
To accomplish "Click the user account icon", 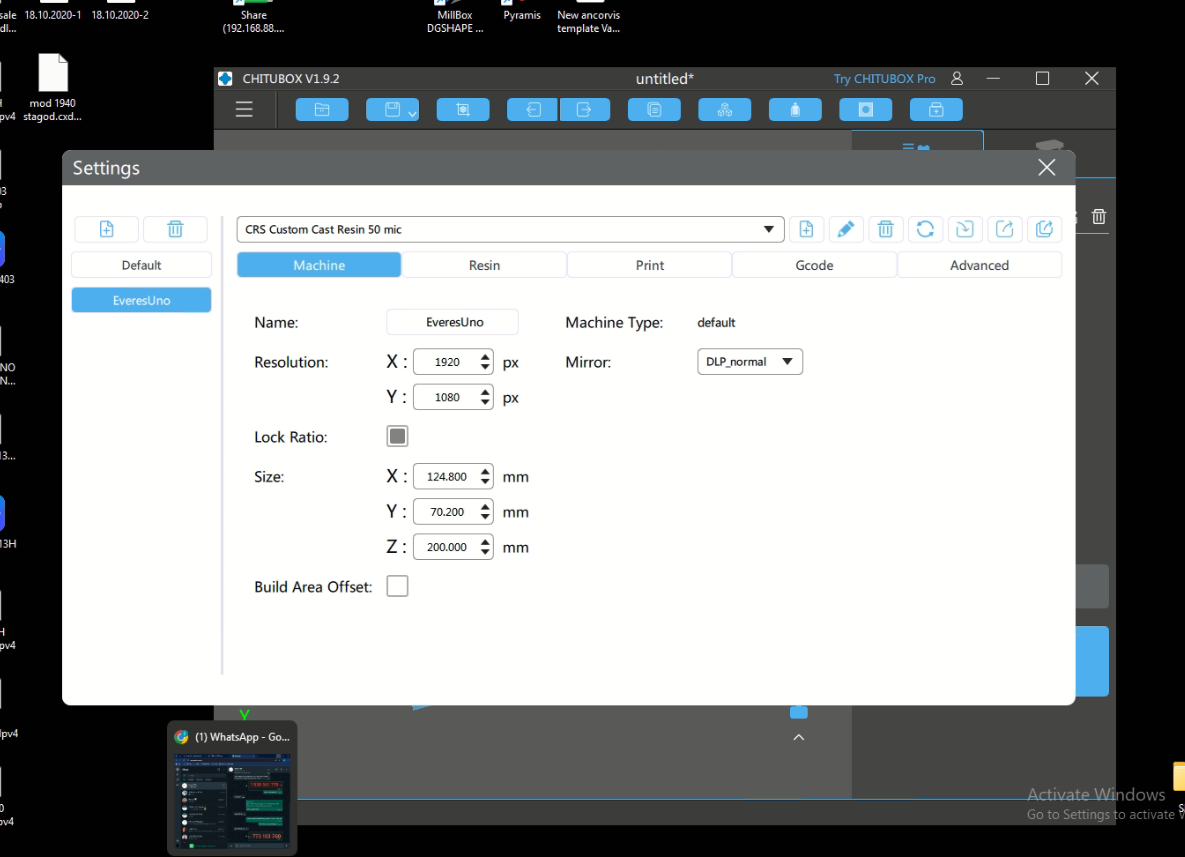I will click(957, 79).
